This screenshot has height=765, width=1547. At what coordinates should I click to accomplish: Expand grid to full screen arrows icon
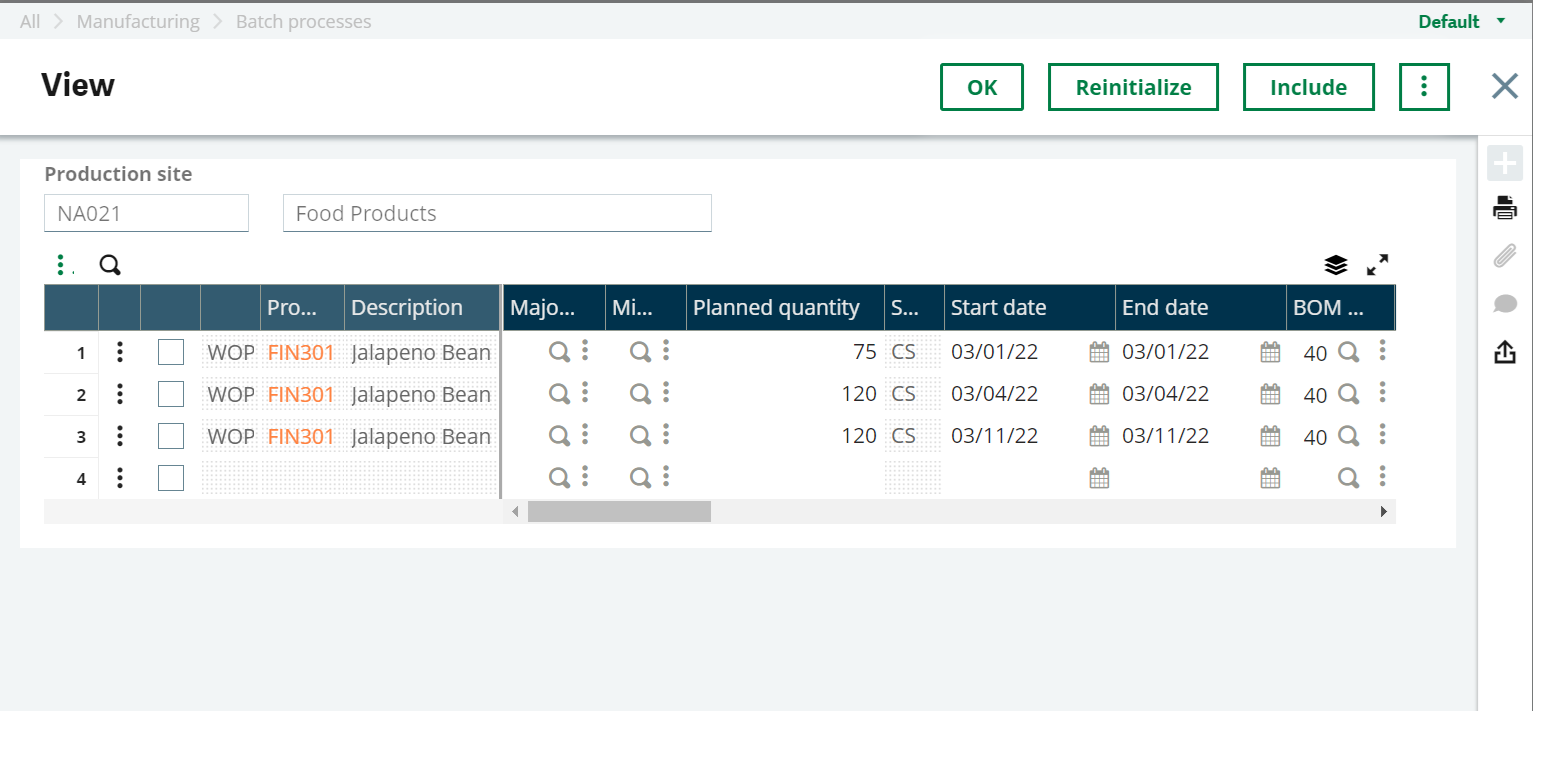pos(1378,265)
